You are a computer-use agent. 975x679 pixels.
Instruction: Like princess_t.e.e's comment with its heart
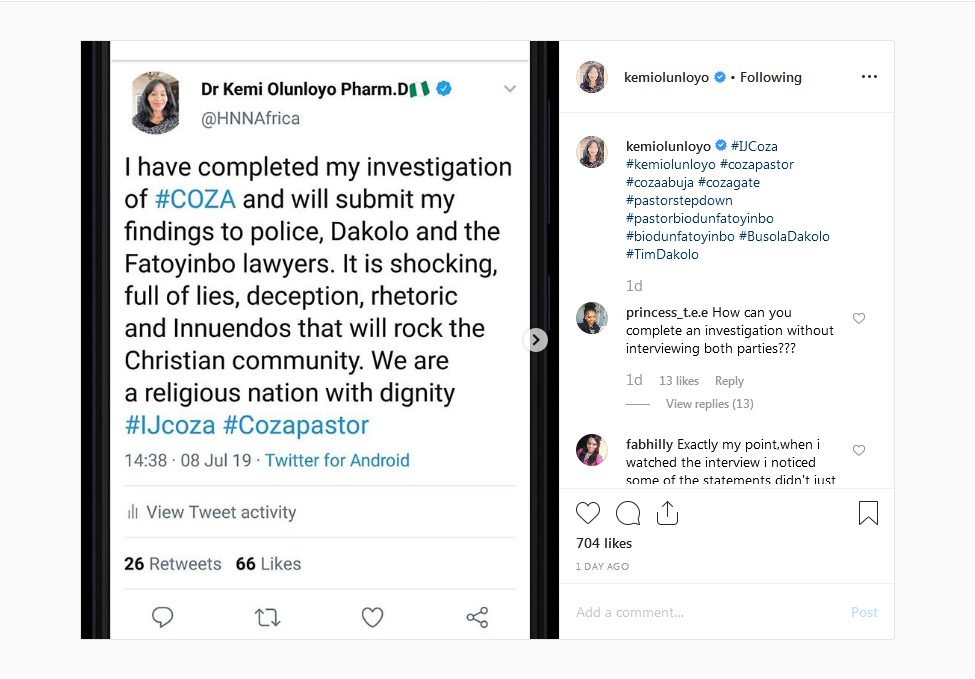click(x=859, y=318)
